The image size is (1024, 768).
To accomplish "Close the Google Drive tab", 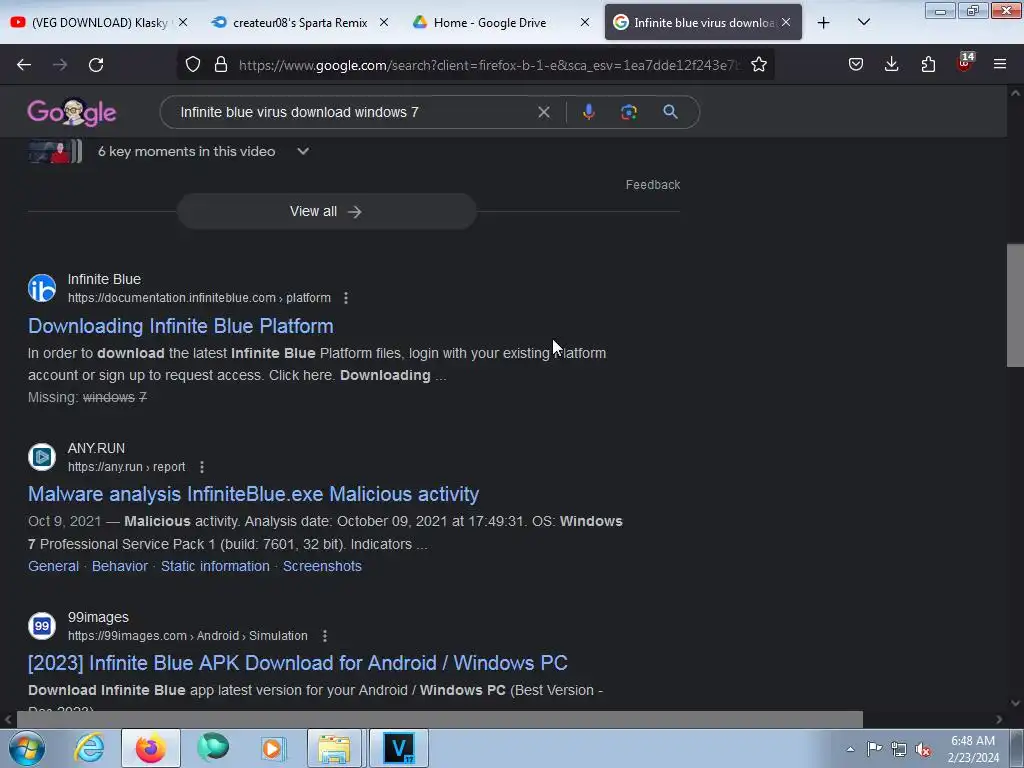I will click(584, 22).
